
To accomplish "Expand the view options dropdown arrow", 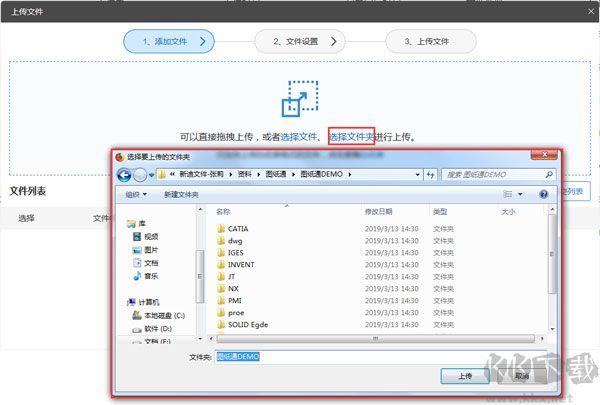I will (x=520, y=194).
